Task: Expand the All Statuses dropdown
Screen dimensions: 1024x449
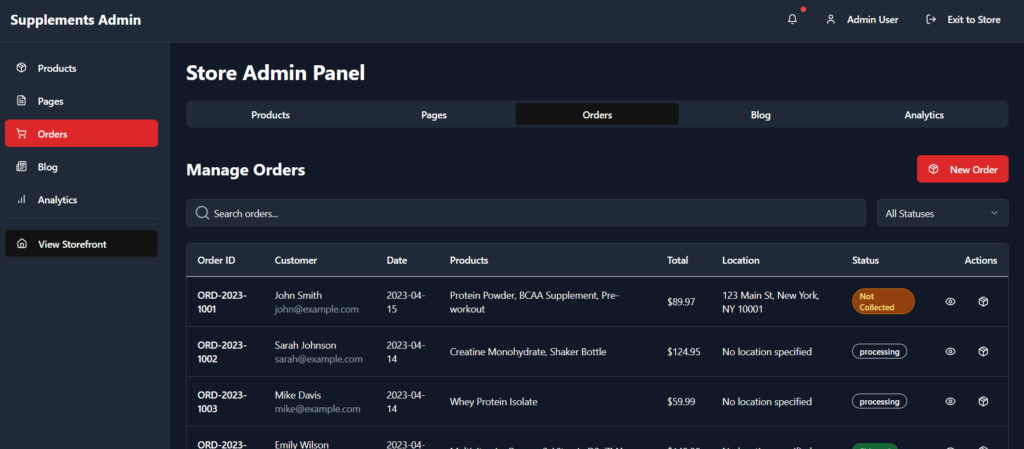Action: [942, 213]
